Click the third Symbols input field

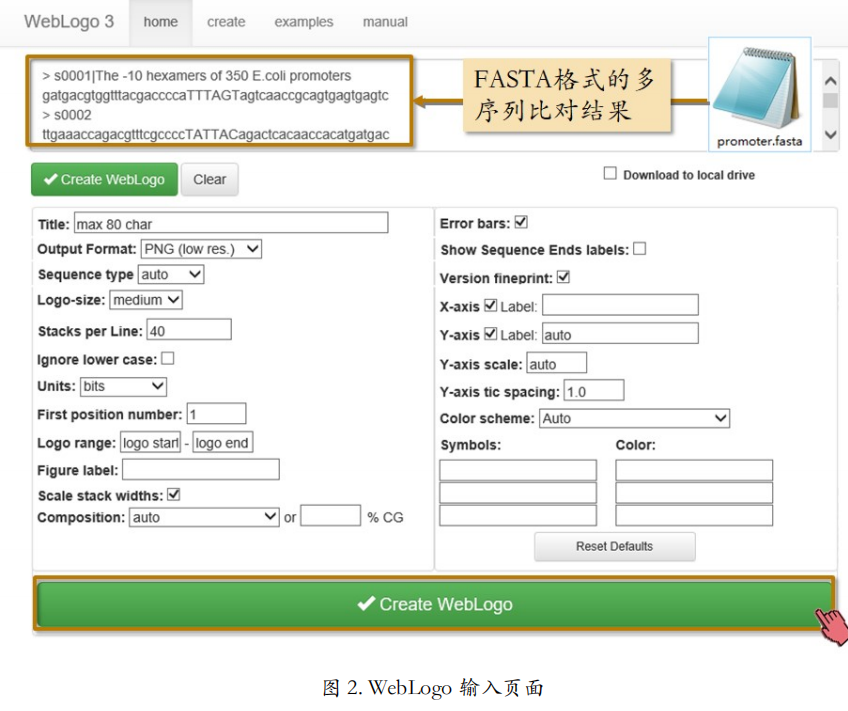coord(518,516)
